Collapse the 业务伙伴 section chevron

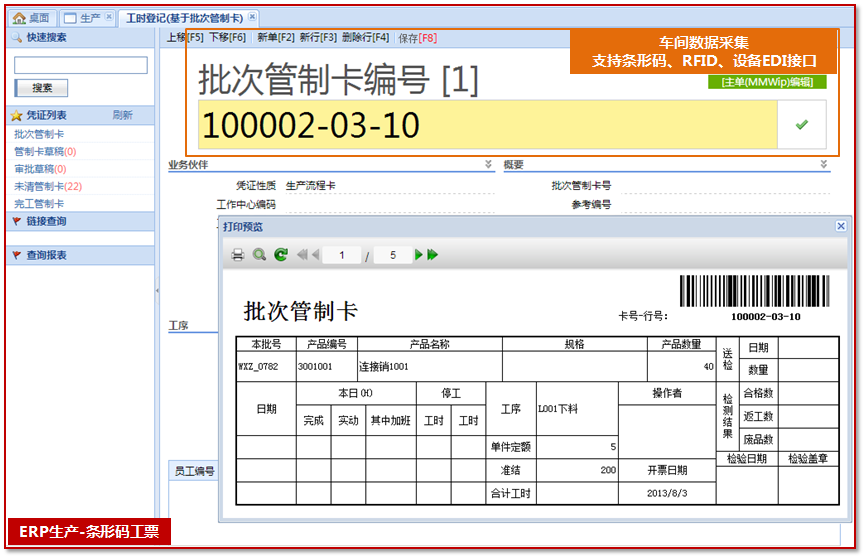click(488, 164)
